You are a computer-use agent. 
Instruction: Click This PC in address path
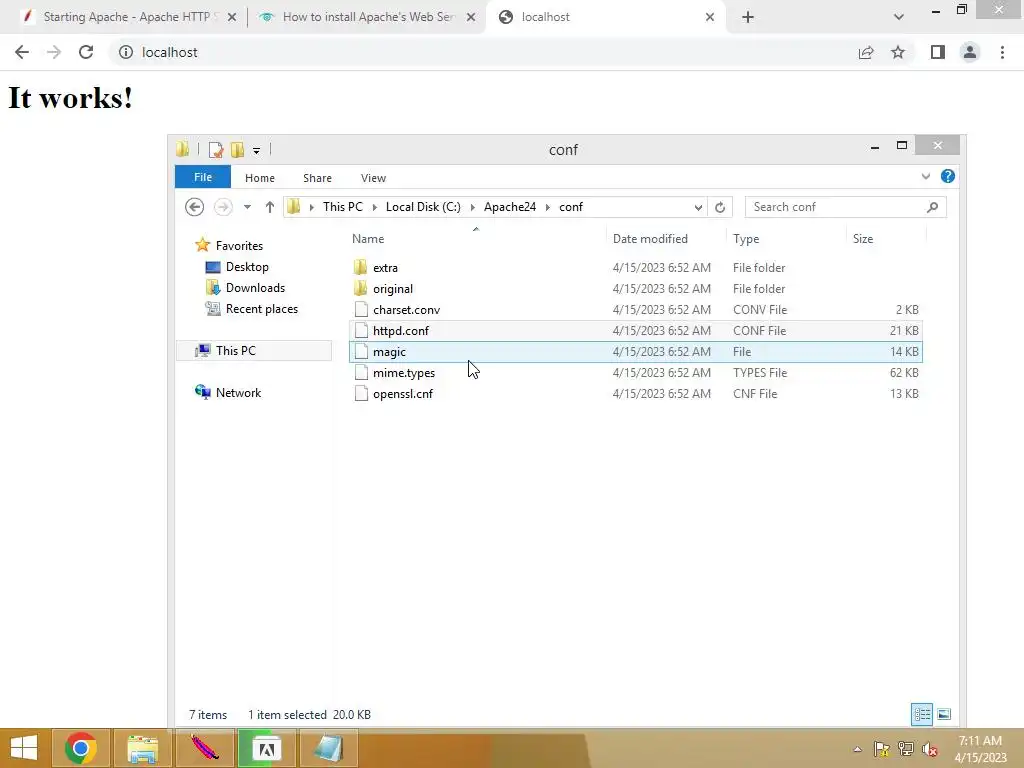[342, 207]
